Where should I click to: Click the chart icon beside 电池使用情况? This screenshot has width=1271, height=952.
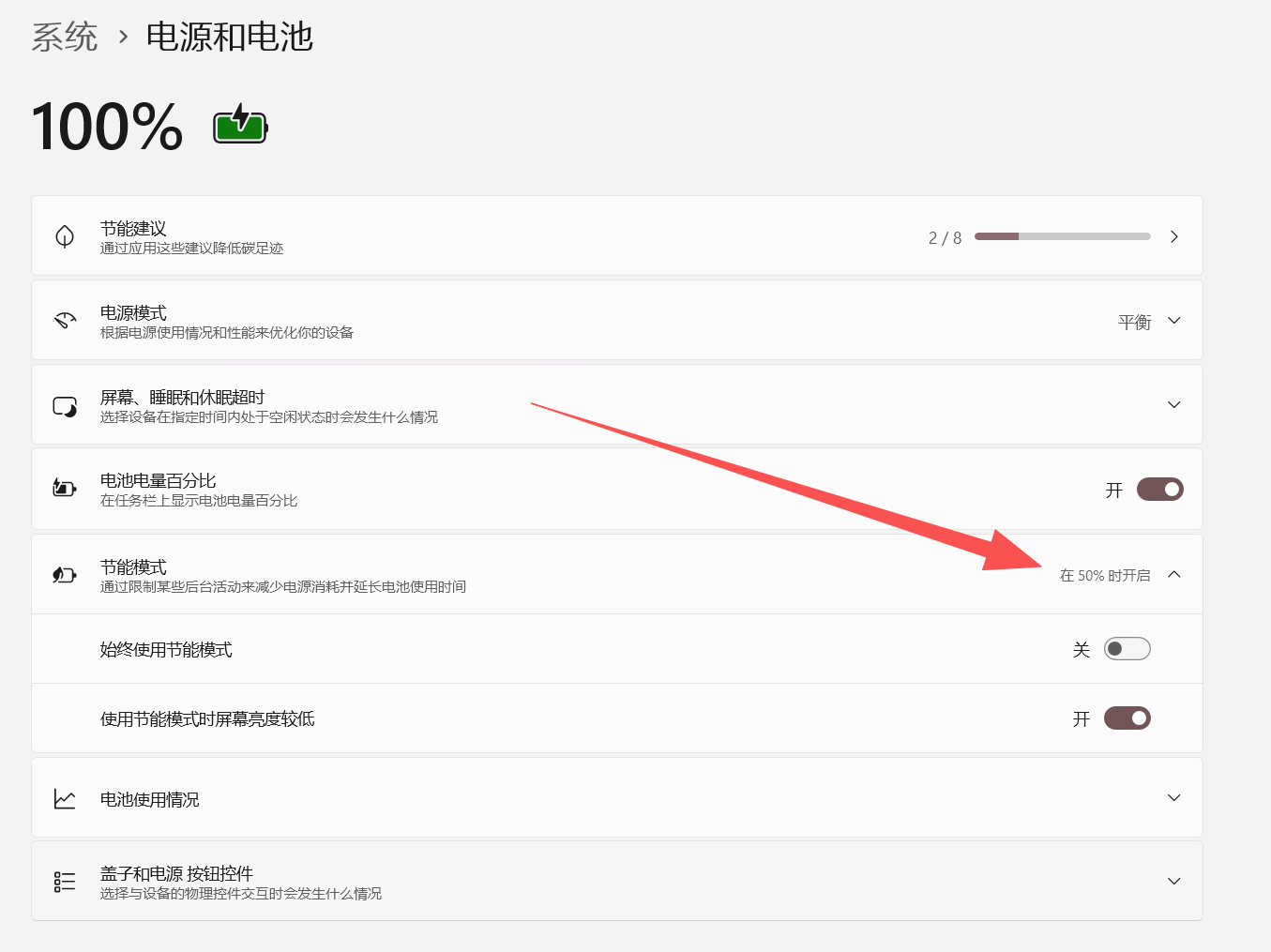pos(65,799)
